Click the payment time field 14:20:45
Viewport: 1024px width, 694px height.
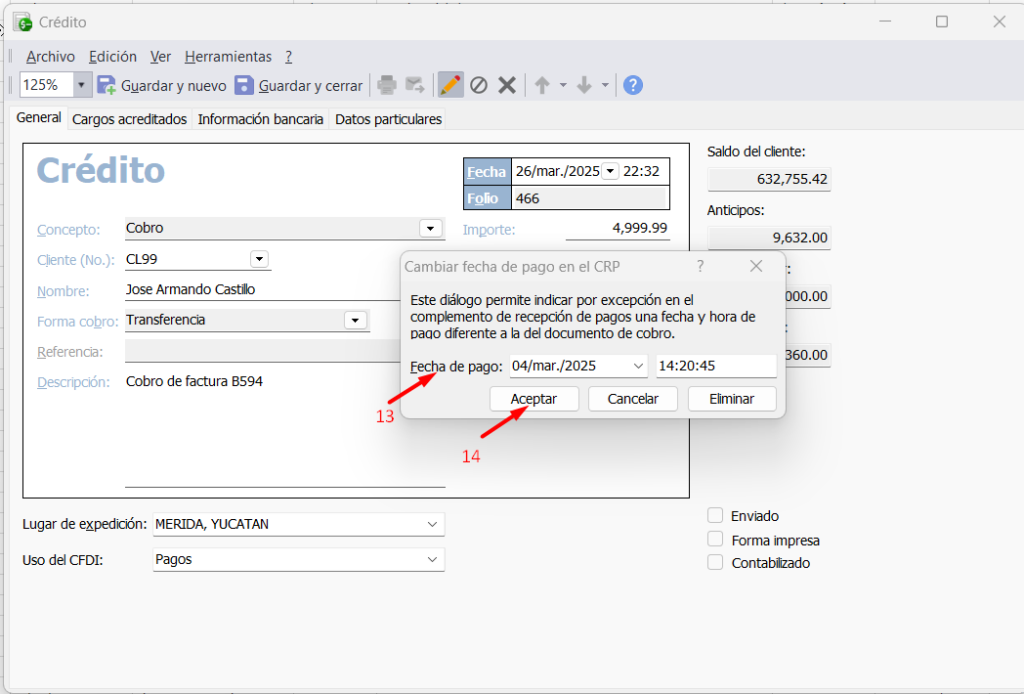click(x=715, y=367)
